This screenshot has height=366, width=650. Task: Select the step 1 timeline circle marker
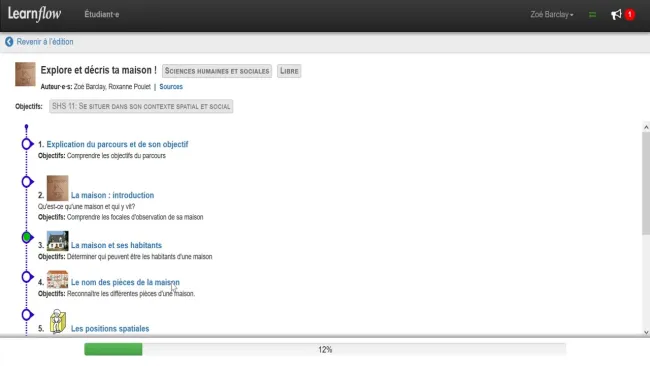(27, 144)
